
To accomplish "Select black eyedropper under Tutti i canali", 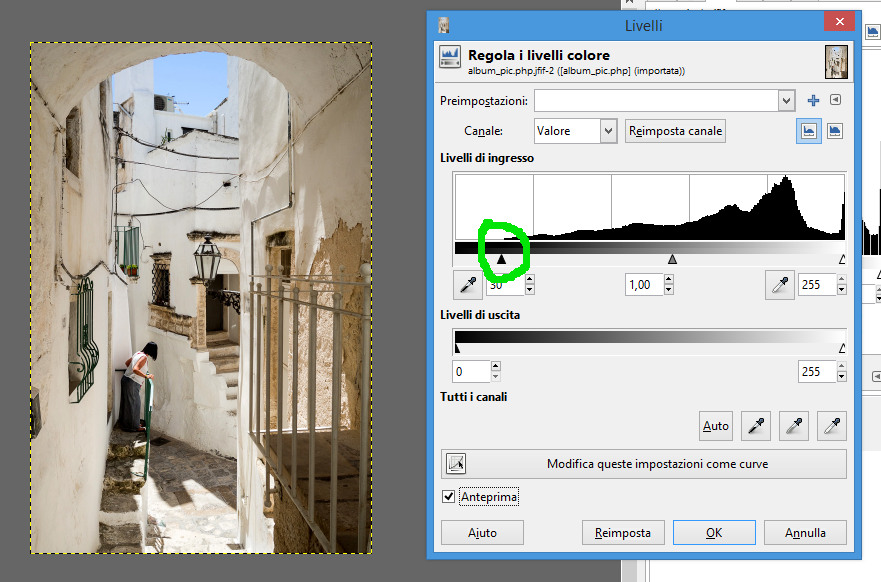I will [x=754, y=426].
